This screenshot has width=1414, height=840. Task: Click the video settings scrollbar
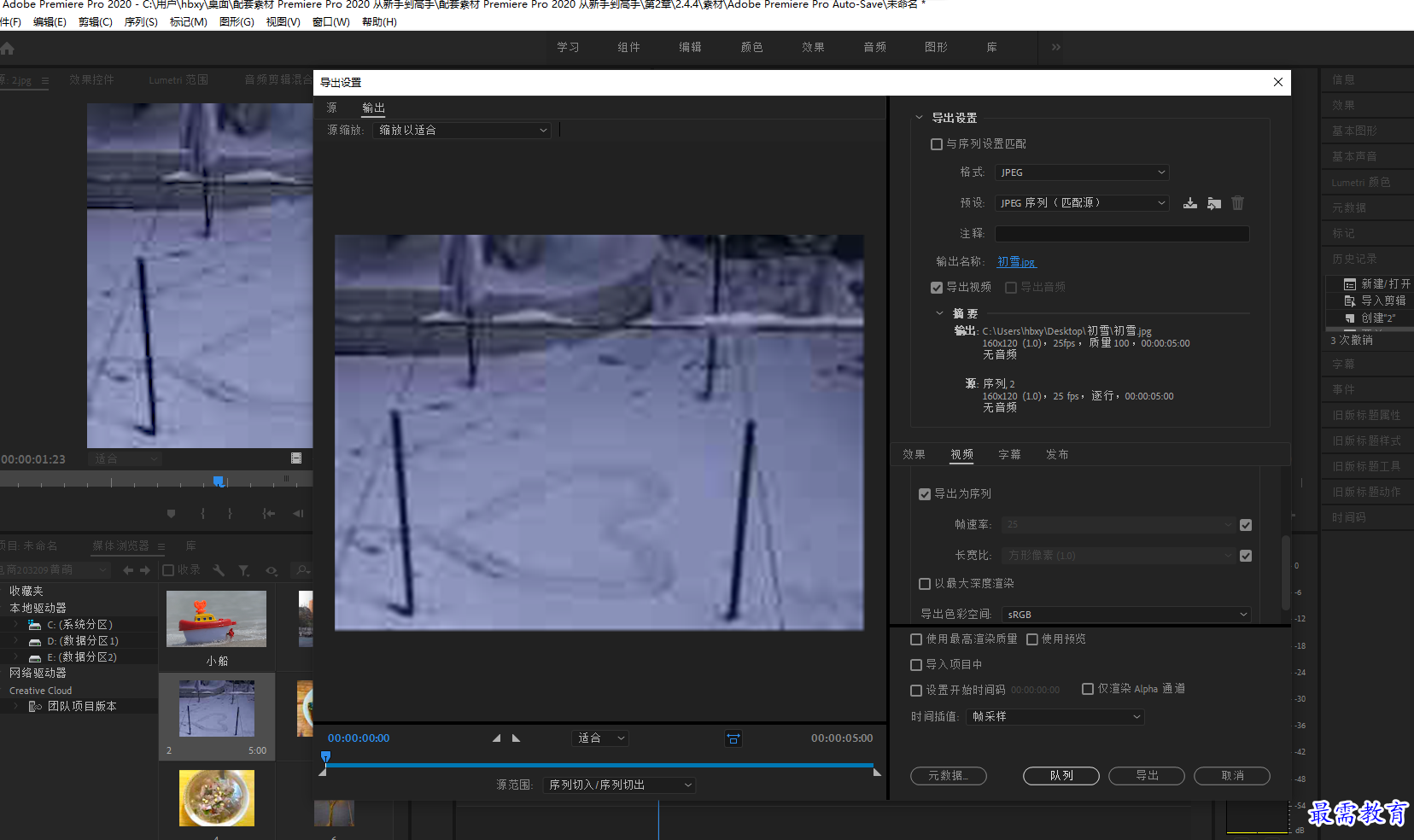[1286, 572]
